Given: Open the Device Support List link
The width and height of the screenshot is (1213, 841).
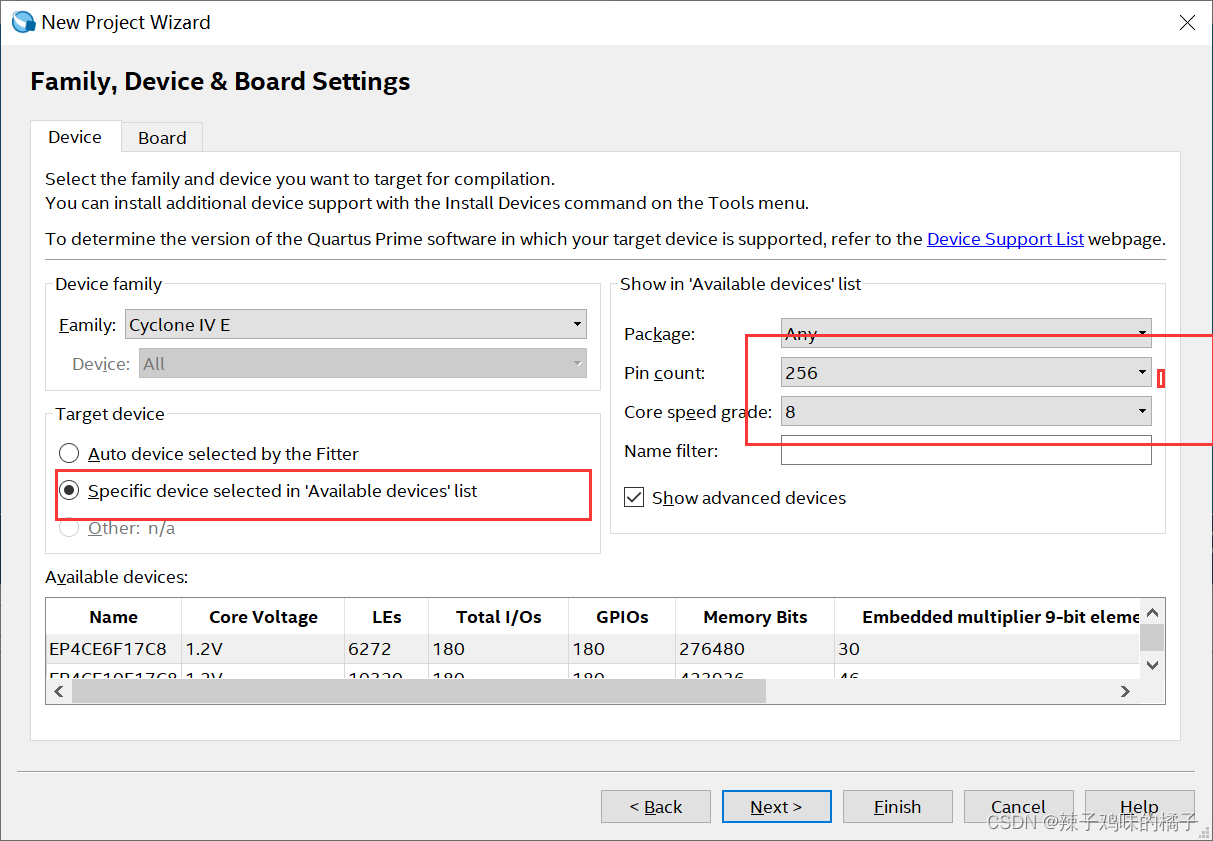Looking at the screenshot, I should pos(1005,239).
